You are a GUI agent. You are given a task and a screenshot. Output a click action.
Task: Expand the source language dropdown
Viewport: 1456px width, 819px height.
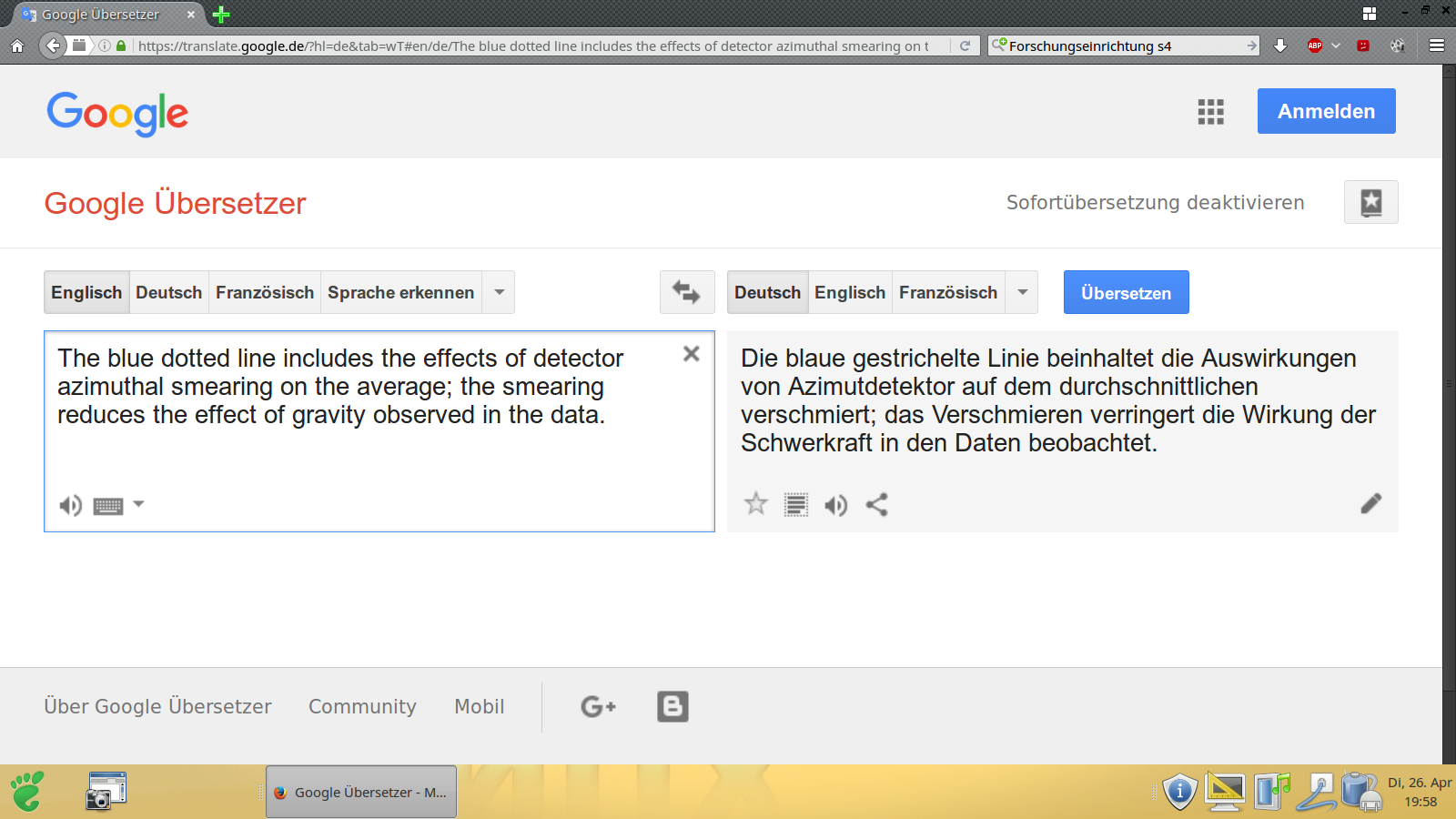tap(499, 292)
